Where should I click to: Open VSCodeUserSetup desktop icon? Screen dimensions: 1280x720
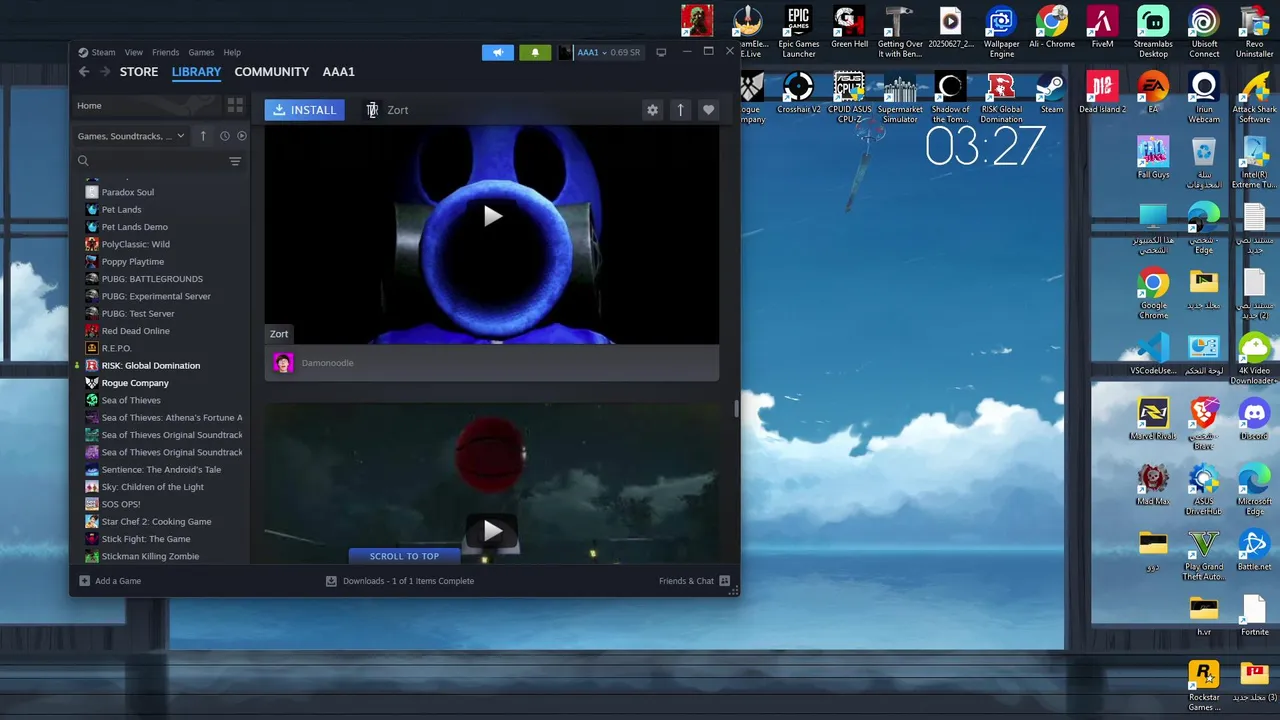[x=1153, y=354]
